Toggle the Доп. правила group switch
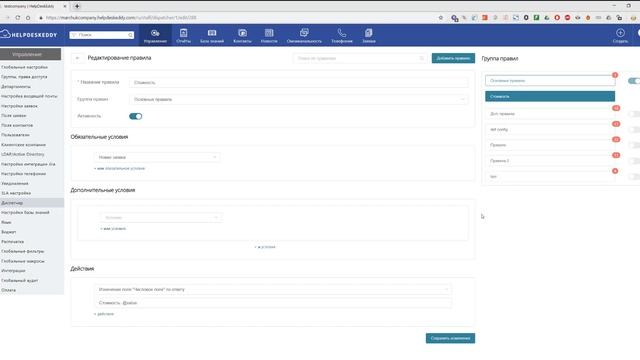Screen dimensions: 640x360 pyautogui.click(x=634, y=114)
